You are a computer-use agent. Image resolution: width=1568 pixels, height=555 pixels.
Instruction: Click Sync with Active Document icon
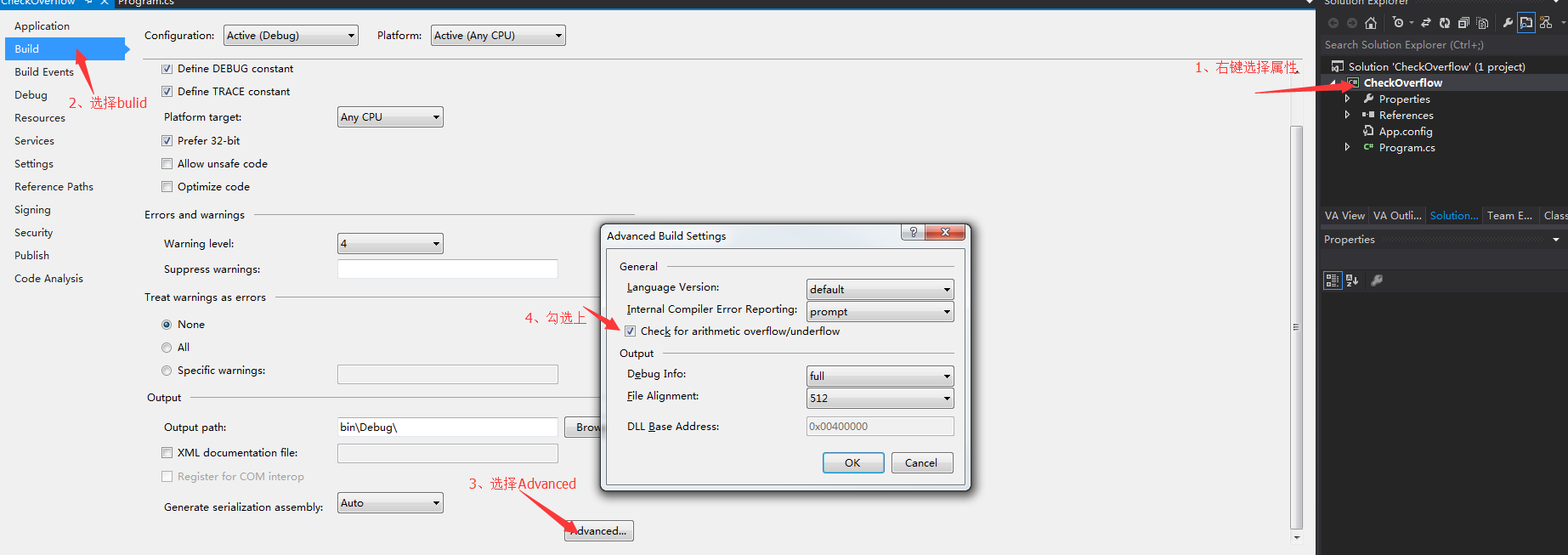(1426, 23)
